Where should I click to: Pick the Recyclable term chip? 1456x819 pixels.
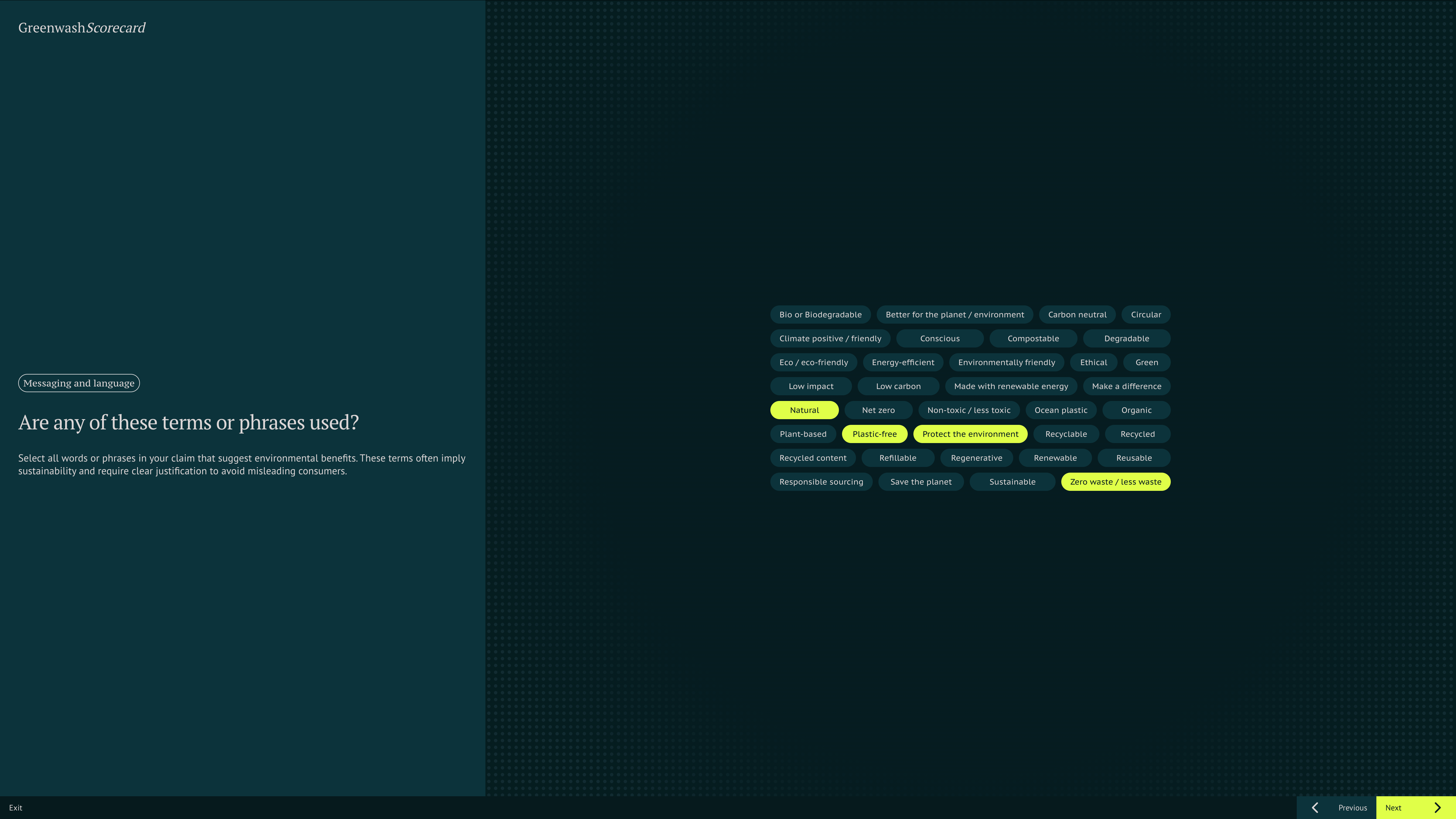click(x=1066, y=434)
